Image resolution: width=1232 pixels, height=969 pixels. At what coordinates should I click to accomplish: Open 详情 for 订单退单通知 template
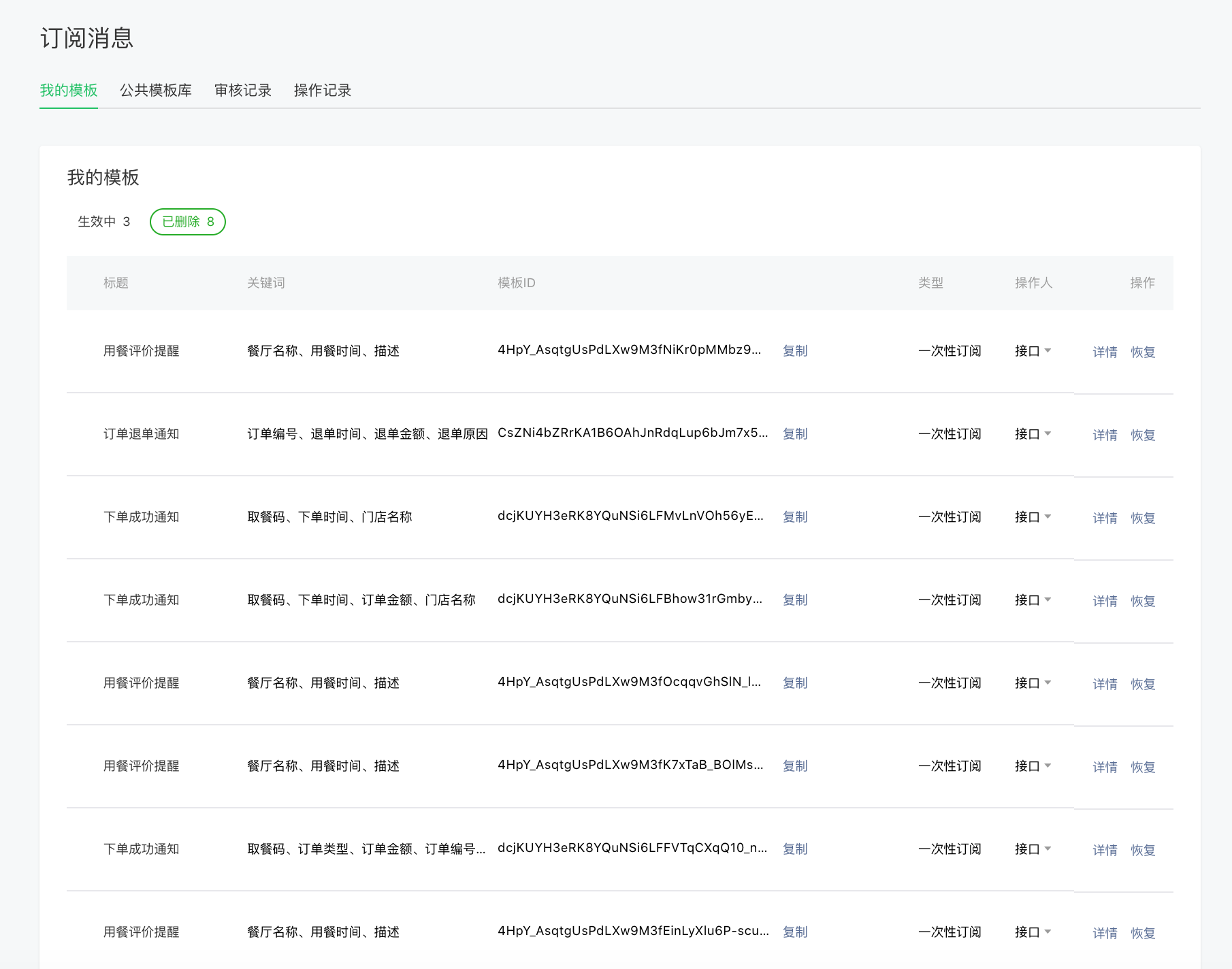tap(1105, 436)
